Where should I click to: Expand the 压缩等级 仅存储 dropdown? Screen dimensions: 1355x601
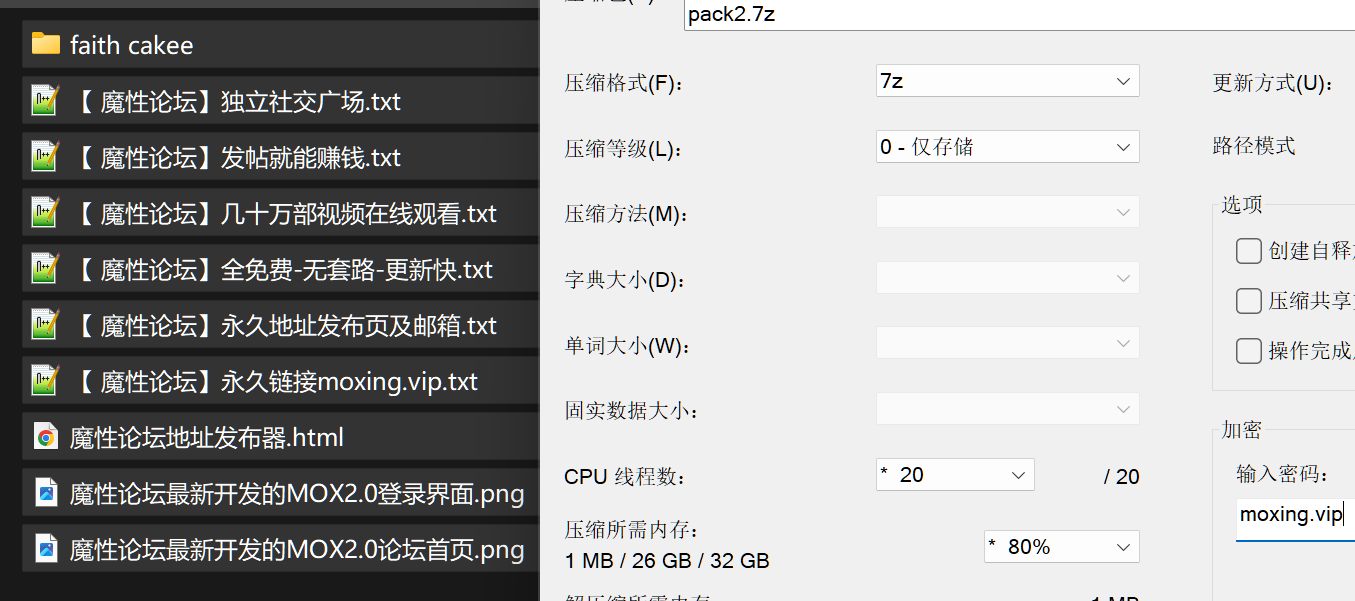click(1008, 147)
